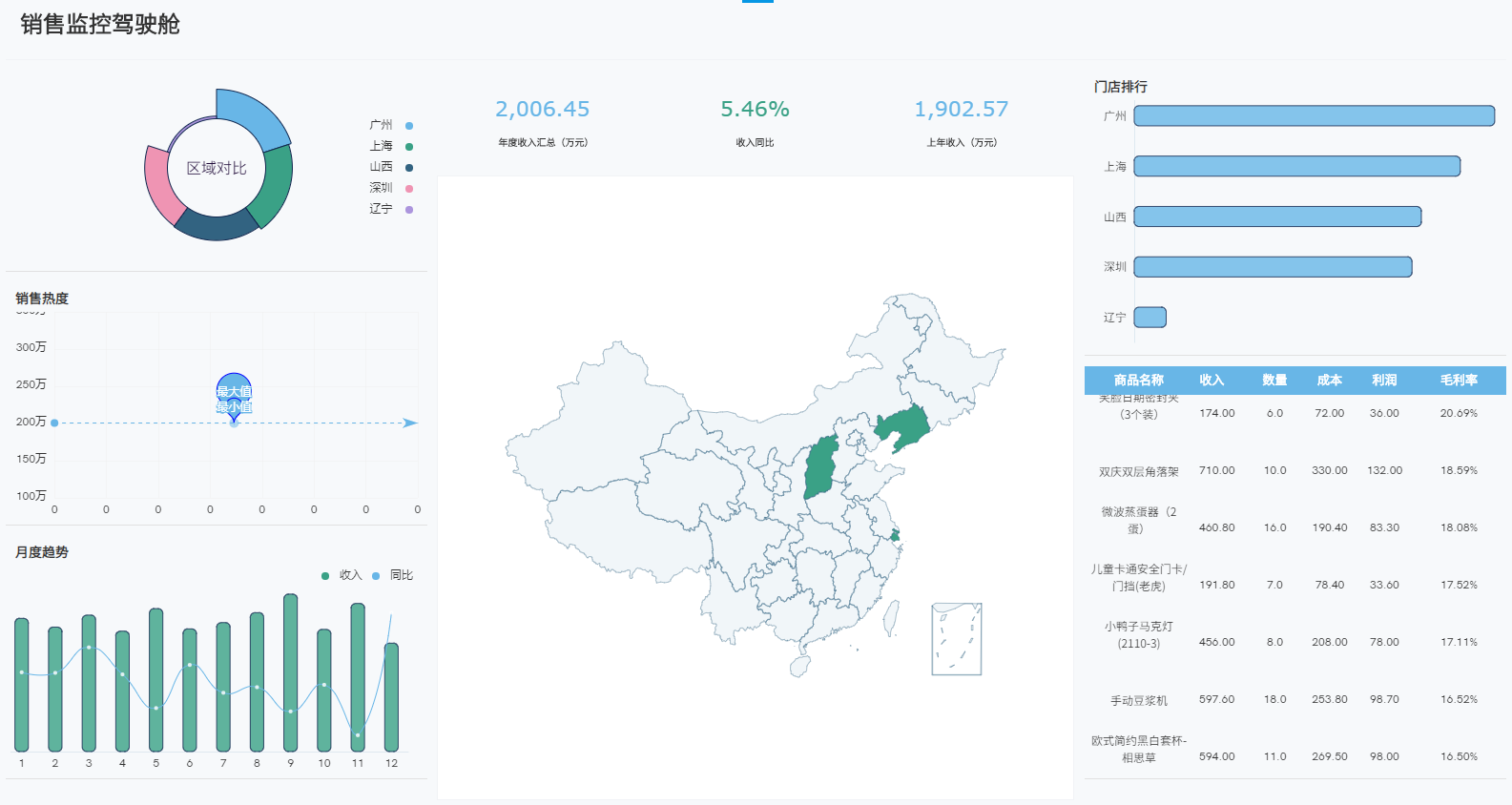Click the arrow at end of dashed average line
The image size is (1512, 805).
pyautogui.click(x=410, y=423)
